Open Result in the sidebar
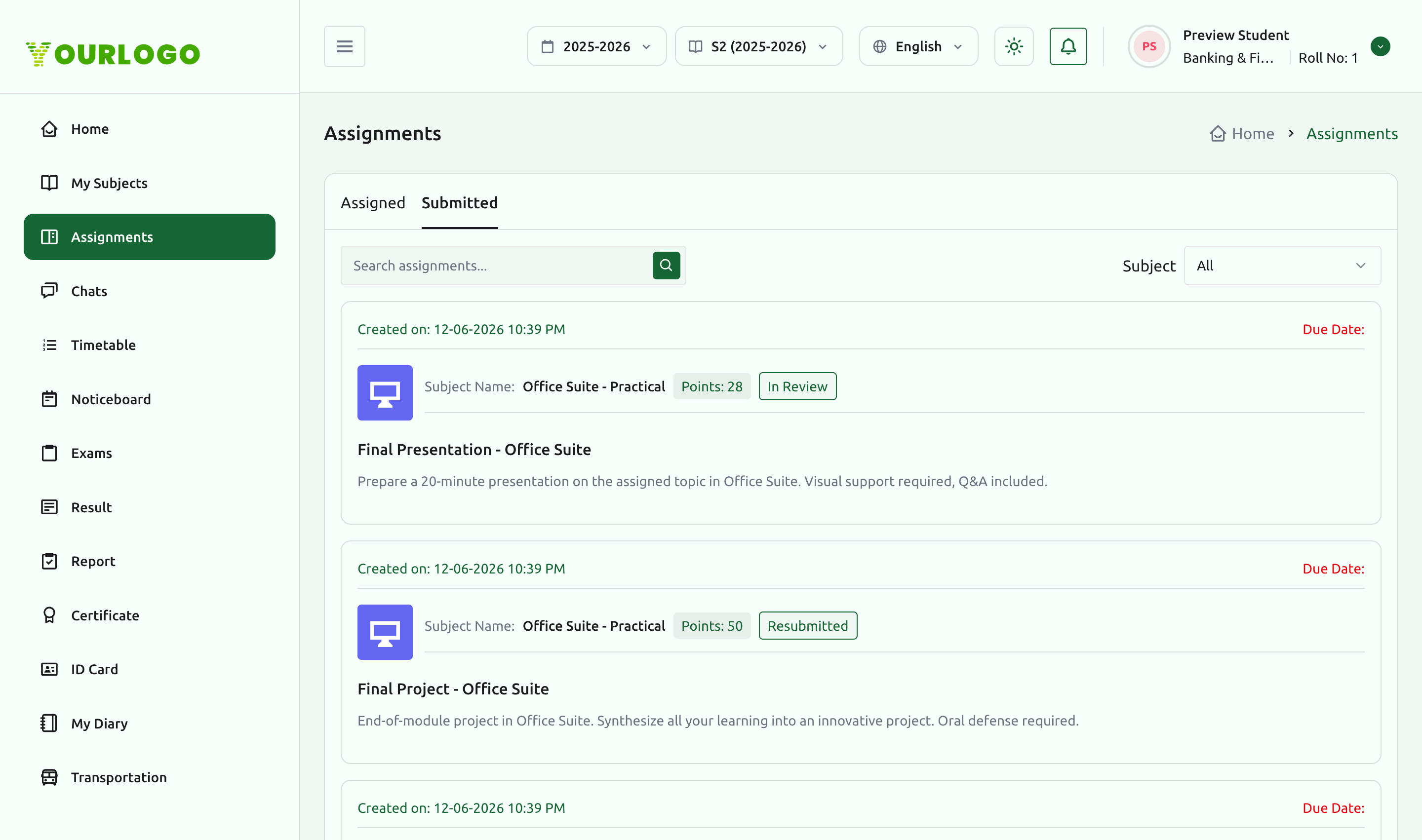 (150, 507)
